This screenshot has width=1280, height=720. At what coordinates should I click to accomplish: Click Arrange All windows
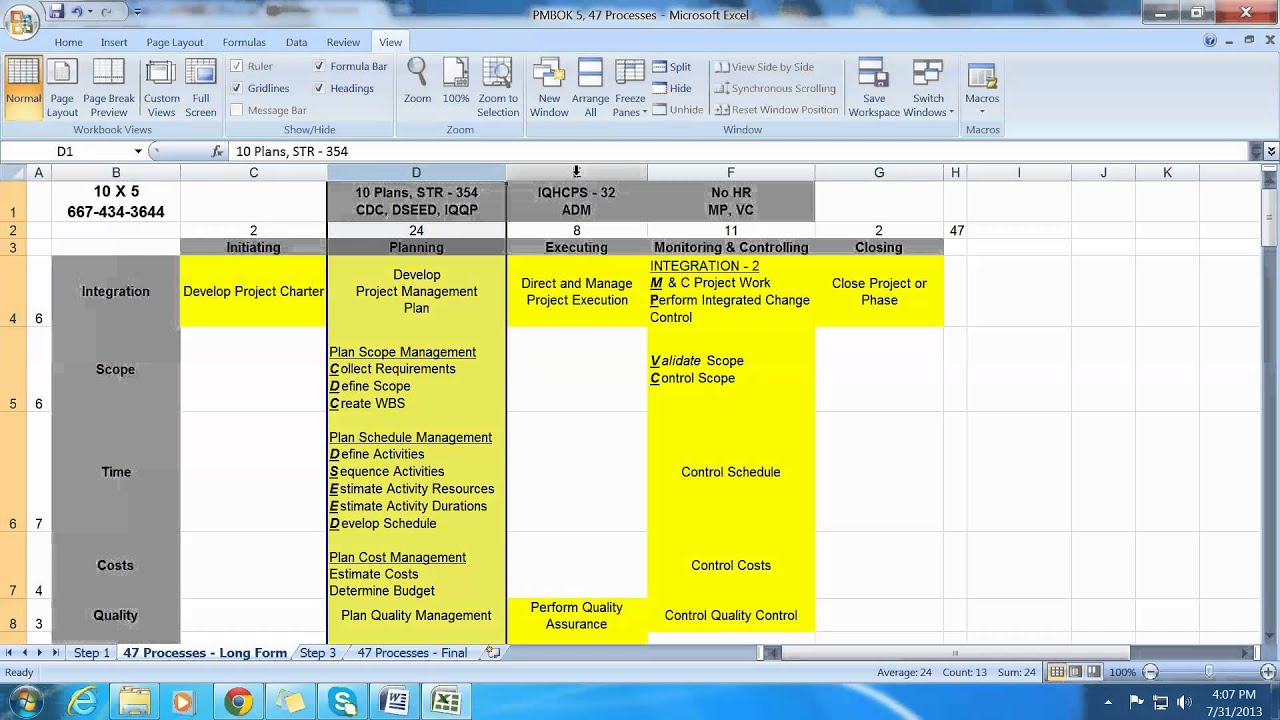click(590, 87)
